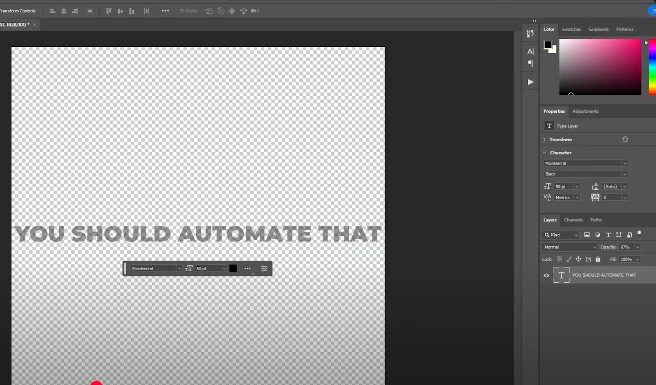The width and height of the screenshot is (656, 385).
Task: Toggle lock transparent pixels
Action: coord(559,259)
